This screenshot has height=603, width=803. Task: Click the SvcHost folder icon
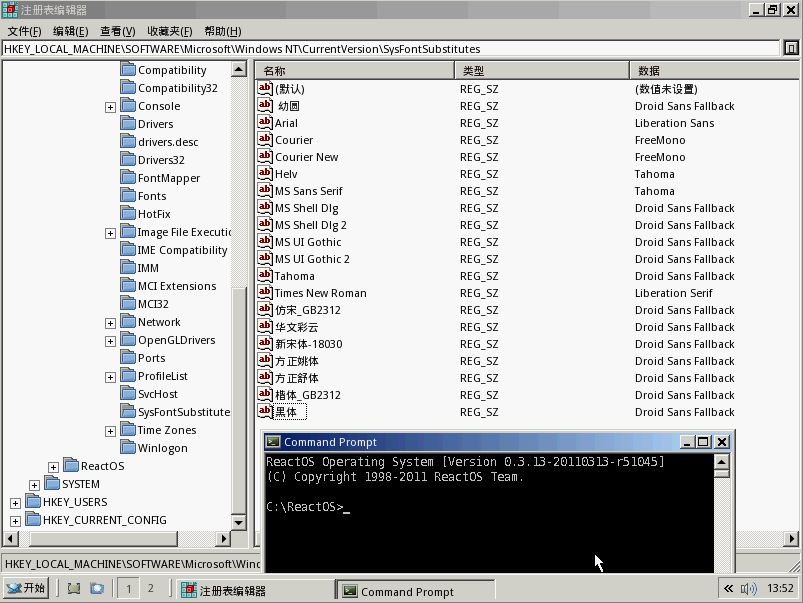pos(128,393)
